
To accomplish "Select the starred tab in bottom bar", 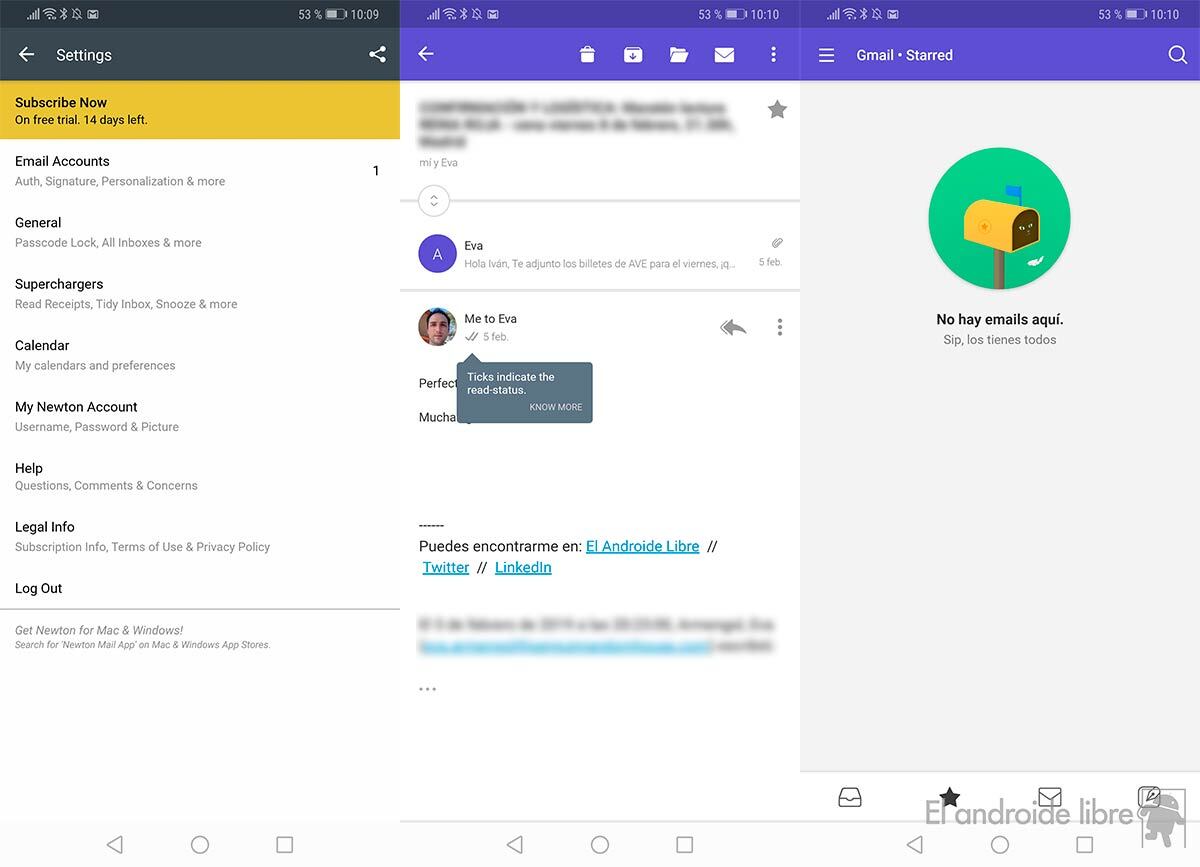I will pos(950,797).
